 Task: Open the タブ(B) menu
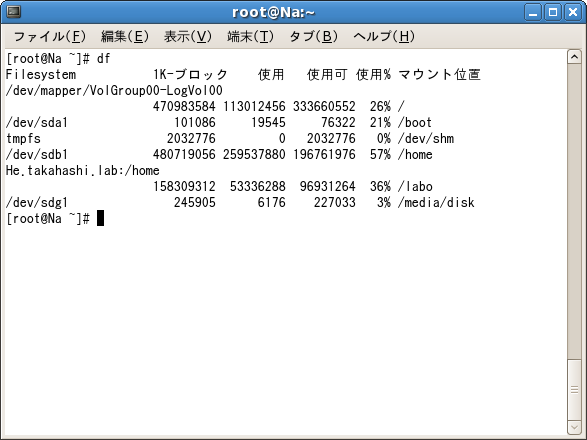point(313,36)
